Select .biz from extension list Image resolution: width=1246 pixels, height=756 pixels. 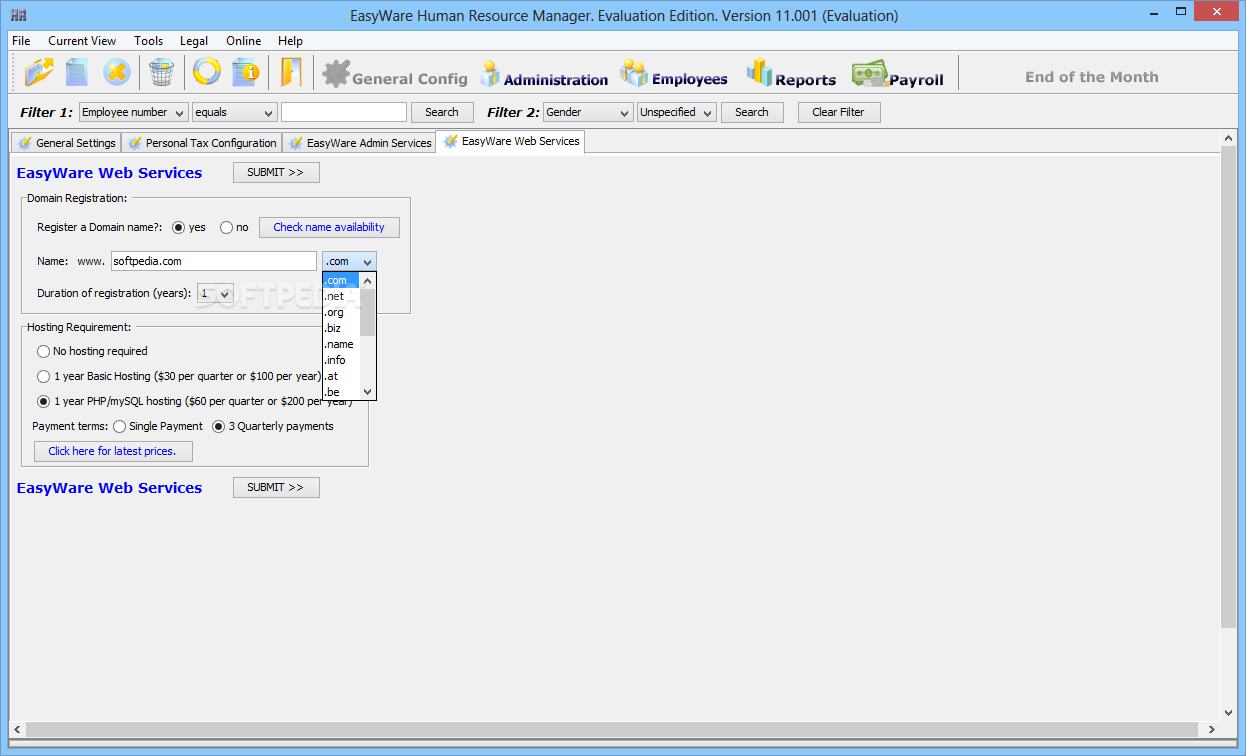[x=340, y=328]
